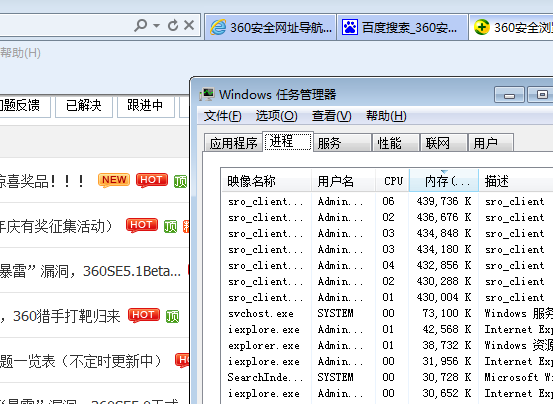Image resolution: width=553 pixels, height=404 pixels.
Task: Select sro_client process using 434,848 K
Action: coord(387,233)
